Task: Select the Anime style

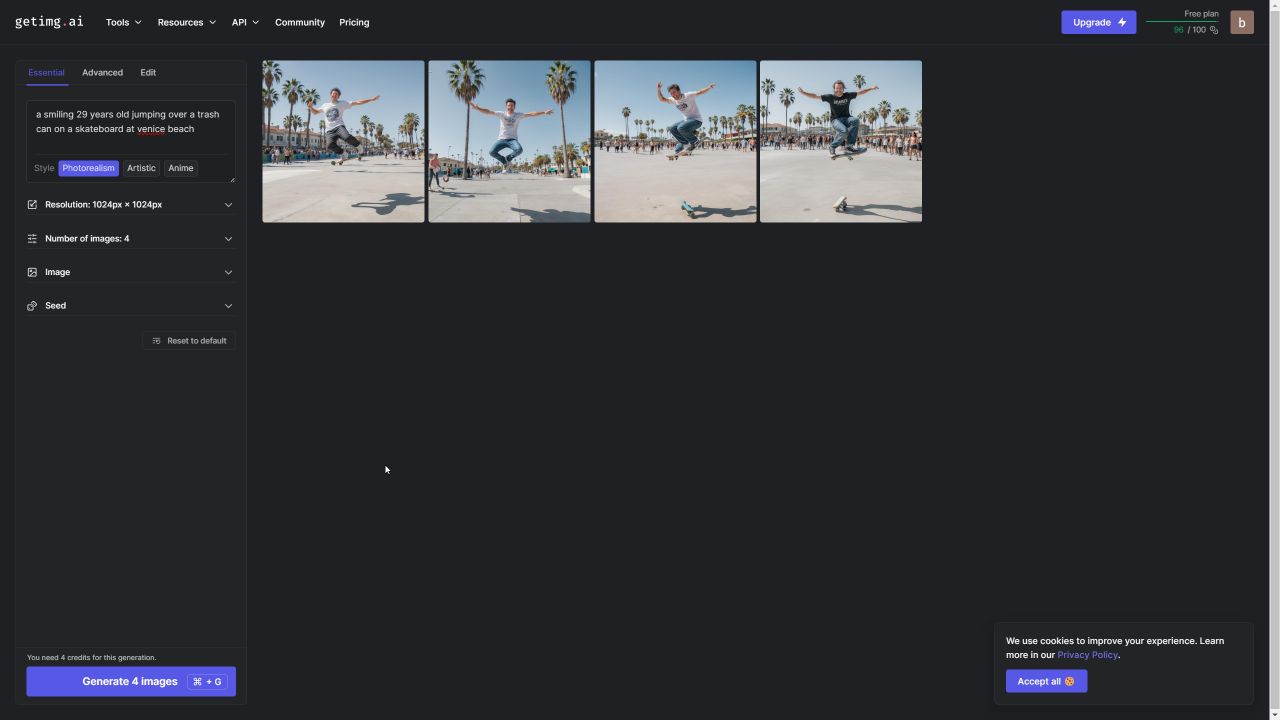Action: [x=180, y=168]
